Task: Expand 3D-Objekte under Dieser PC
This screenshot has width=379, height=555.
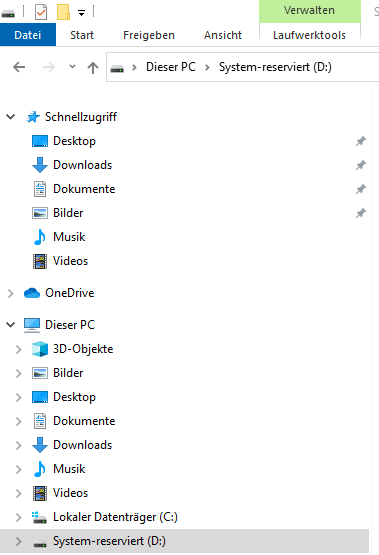Action: [x=19, y=349]
